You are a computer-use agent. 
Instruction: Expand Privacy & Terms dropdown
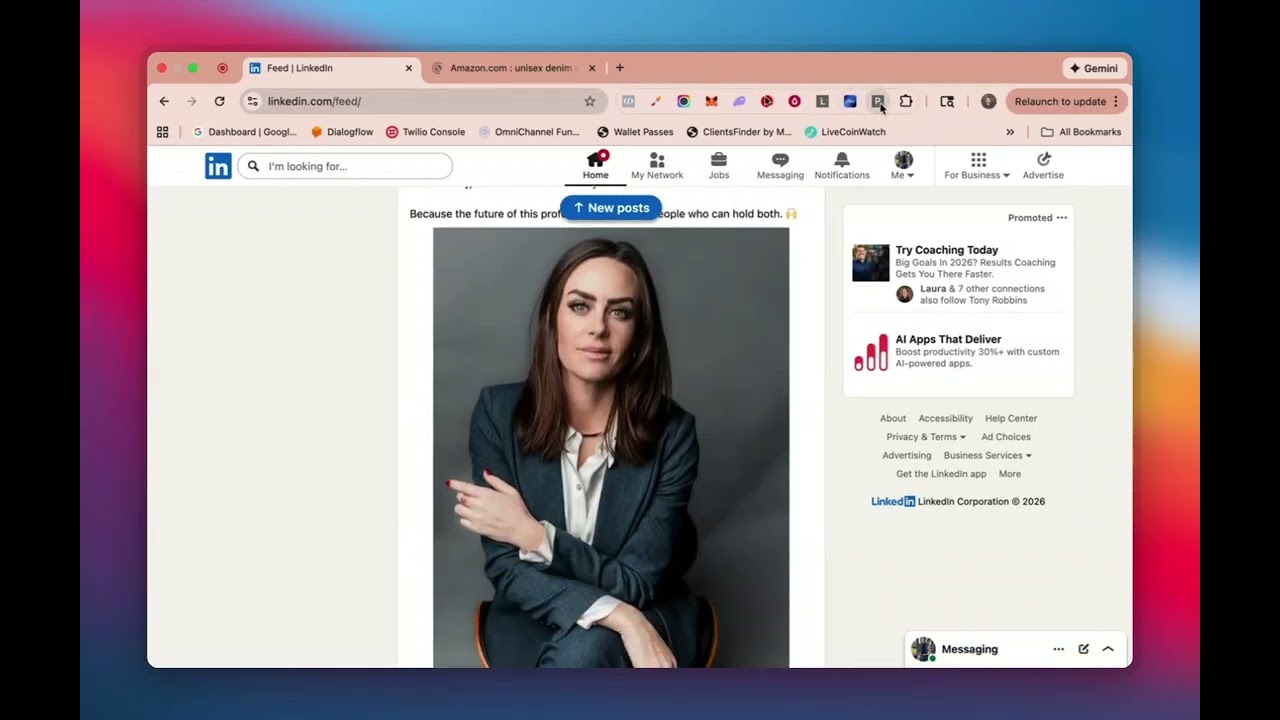click(x=926, y=437)
